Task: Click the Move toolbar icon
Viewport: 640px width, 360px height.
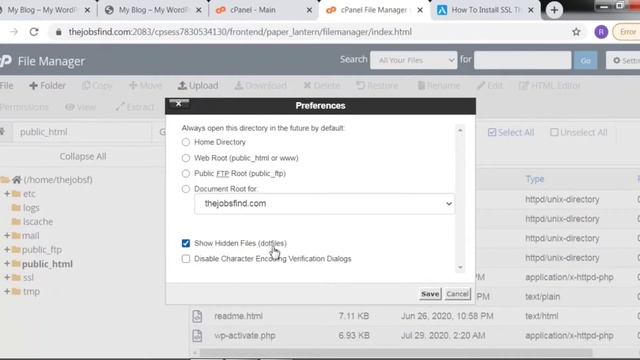Action: 145,86
